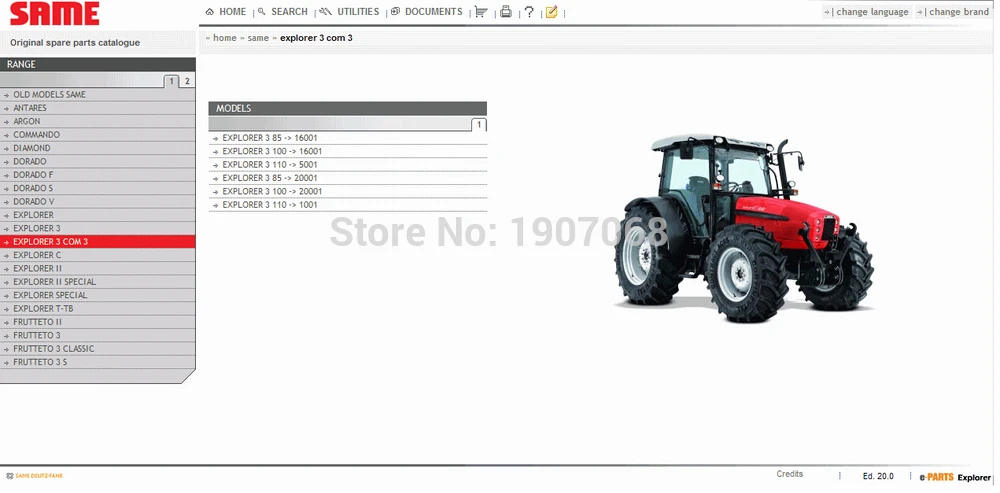The width and height of the screenshot is (1000, 493).
Task: Select DORADO S range entry
Action: (x=98, y=188)
